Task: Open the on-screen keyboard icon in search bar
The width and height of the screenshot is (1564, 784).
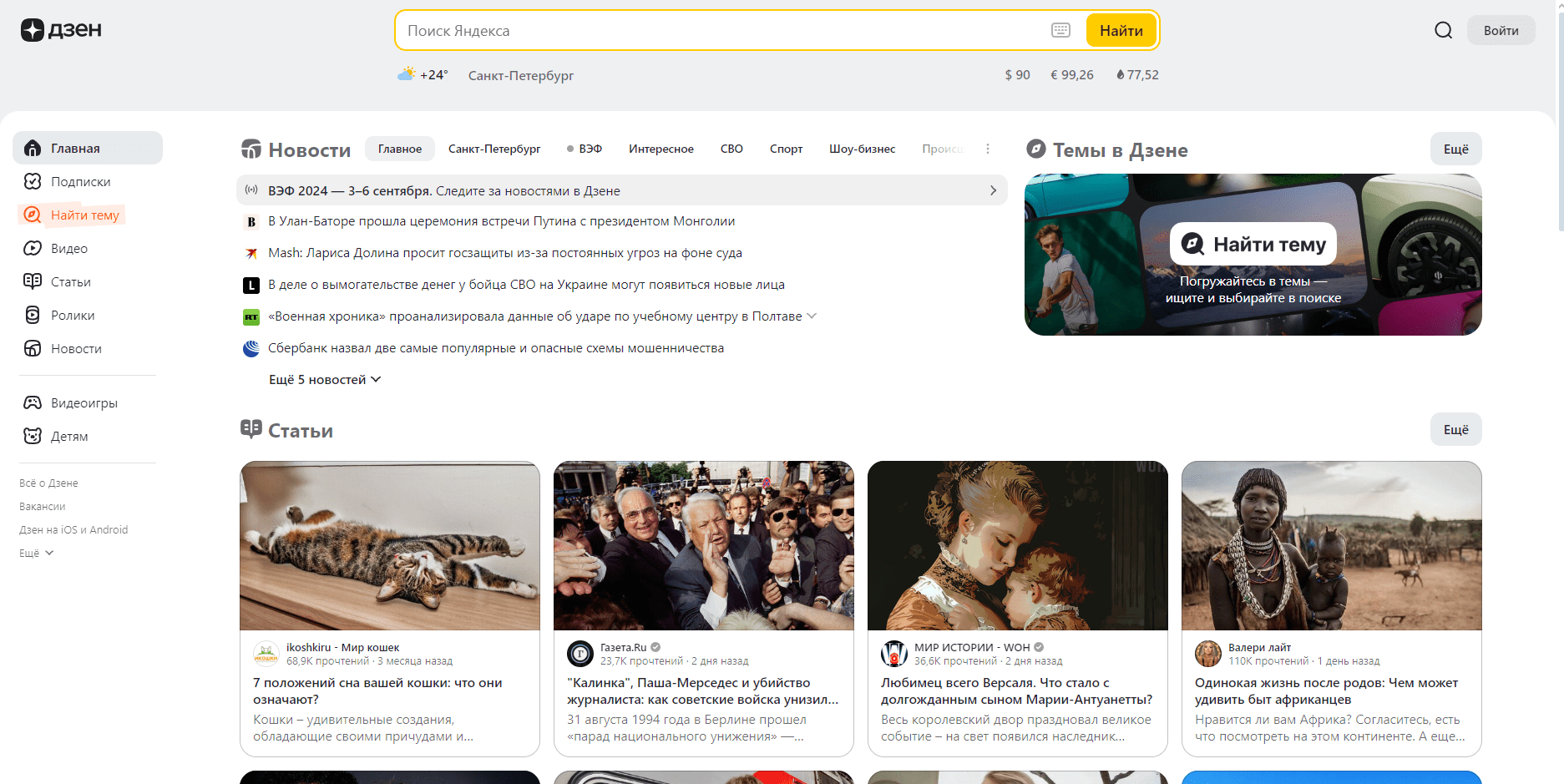Action: point(1060,29)
